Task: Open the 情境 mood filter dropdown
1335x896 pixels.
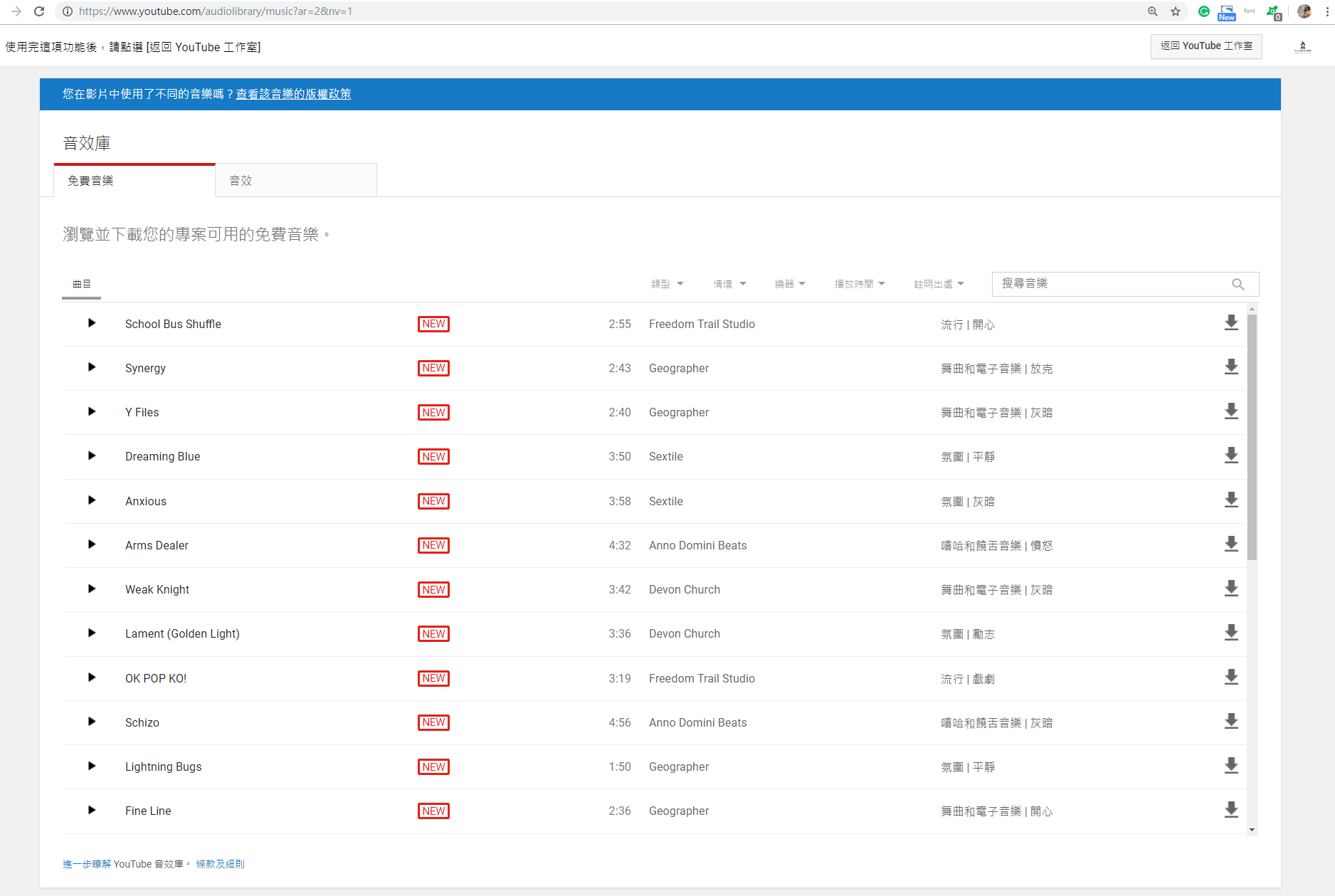Action: 729,284
